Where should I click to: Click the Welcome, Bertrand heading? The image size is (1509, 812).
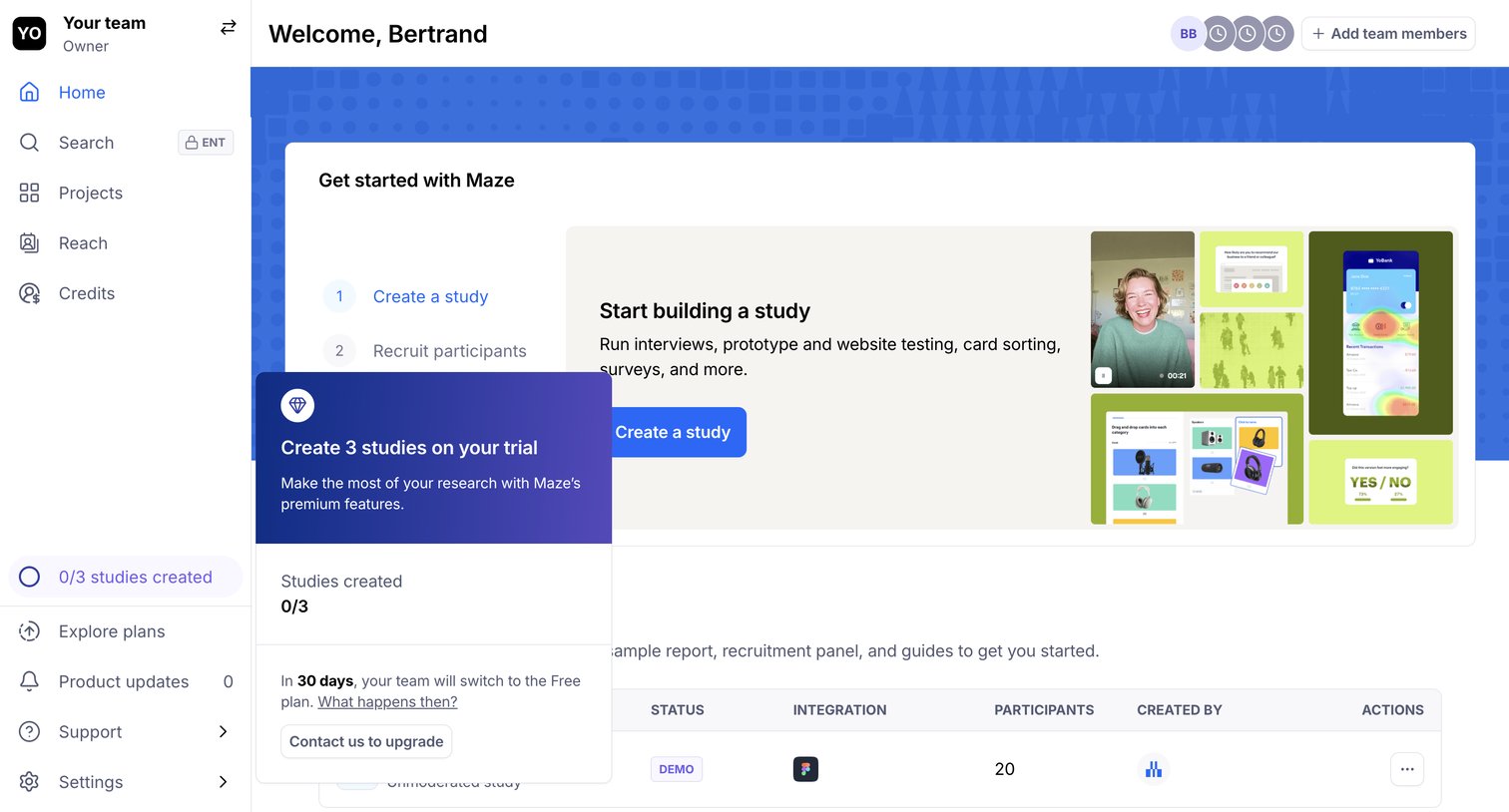(x=378, y=34)
